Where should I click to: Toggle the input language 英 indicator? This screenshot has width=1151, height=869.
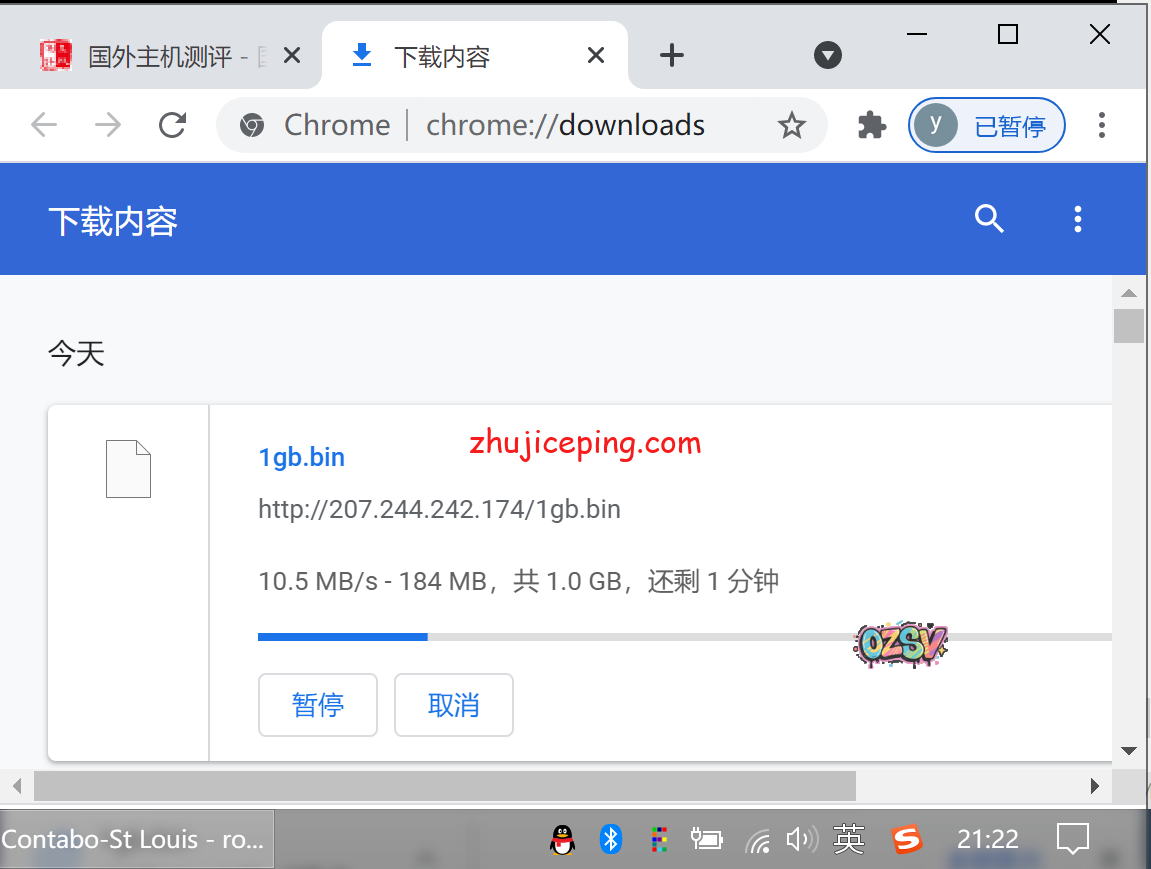(x=848, y=839)
